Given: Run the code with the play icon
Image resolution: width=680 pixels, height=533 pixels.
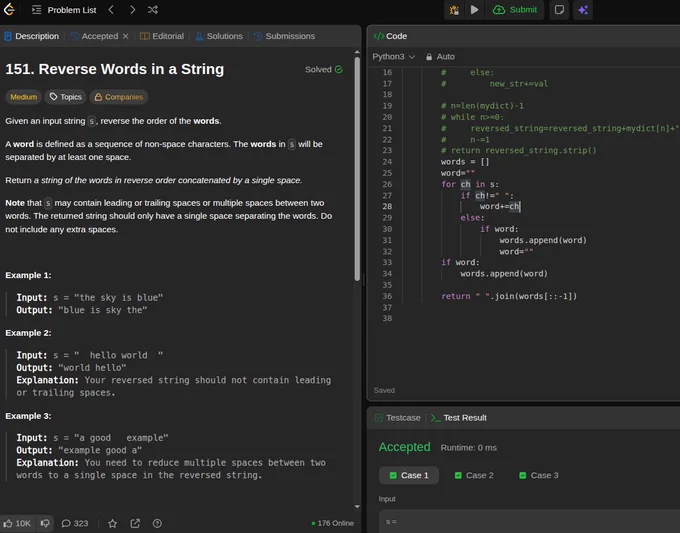Looking at the screenshot, I should tap(475, 10).
